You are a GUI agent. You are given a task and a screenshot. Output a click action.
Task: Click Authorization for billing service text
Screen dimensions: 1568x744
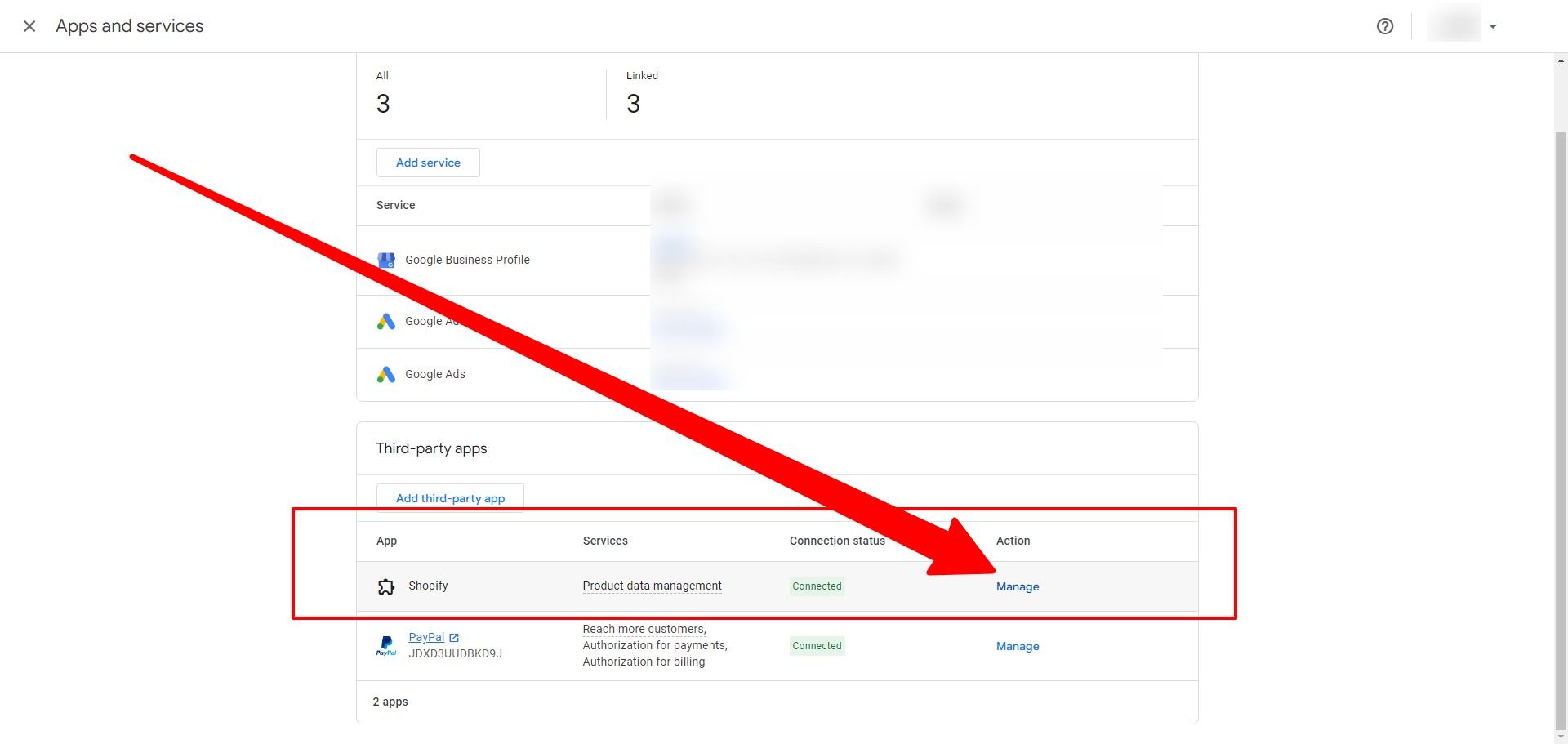pos(644,662)
